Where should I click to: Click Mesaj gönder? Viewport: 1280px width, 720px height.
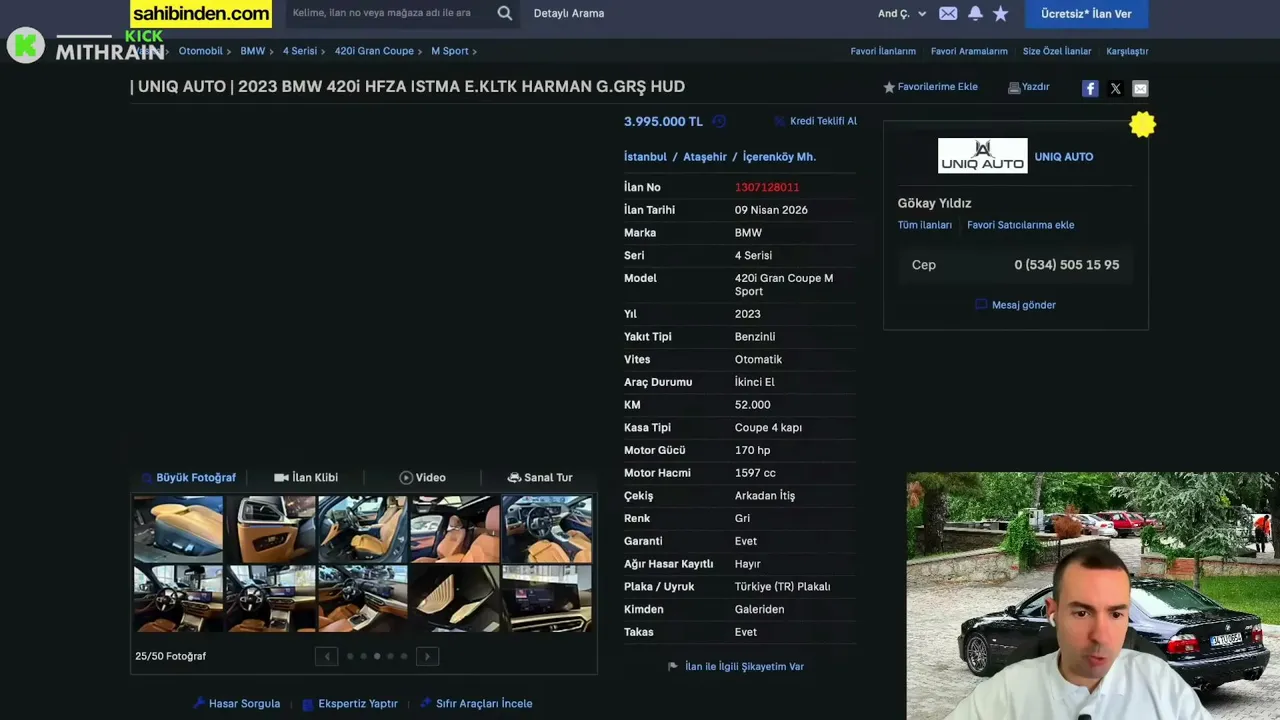point(1016,305)
